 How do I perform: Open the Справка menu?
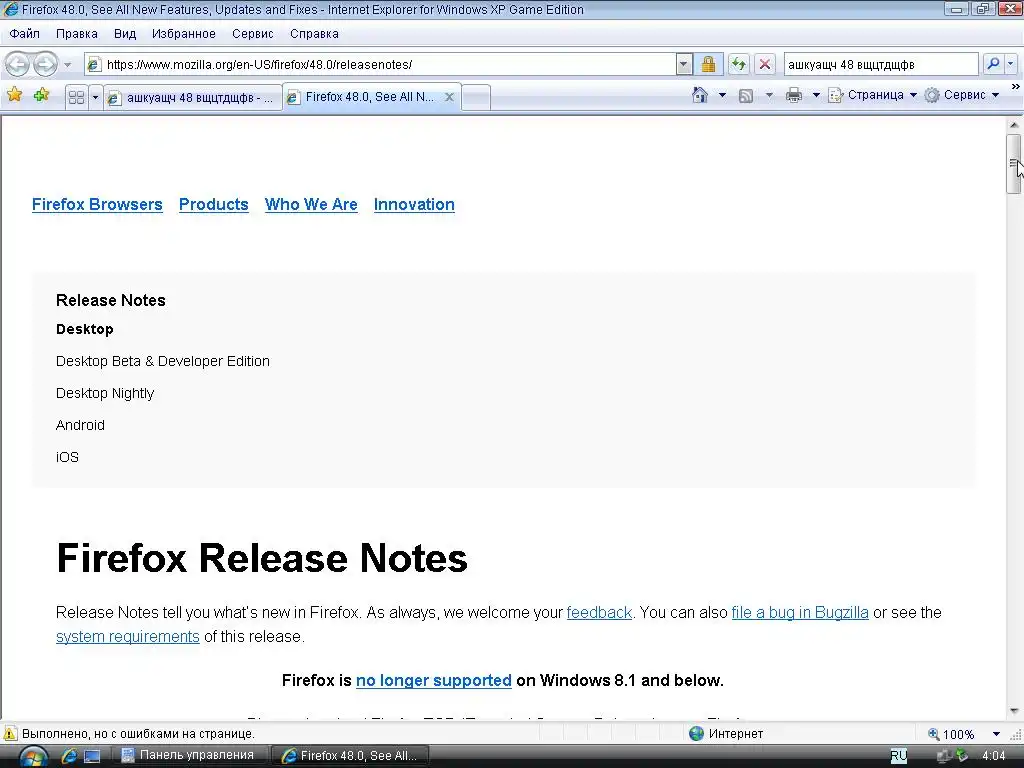(x=314, y=33)
